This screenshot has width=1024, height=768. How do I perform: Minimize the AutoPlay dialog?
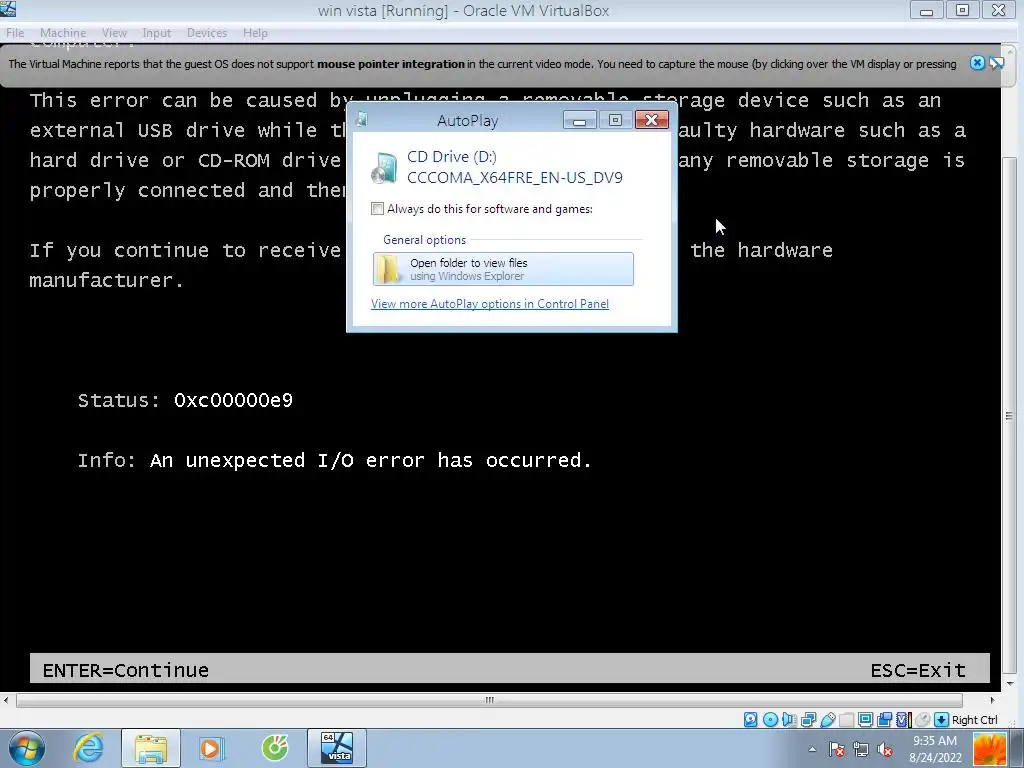pos(579,120)
